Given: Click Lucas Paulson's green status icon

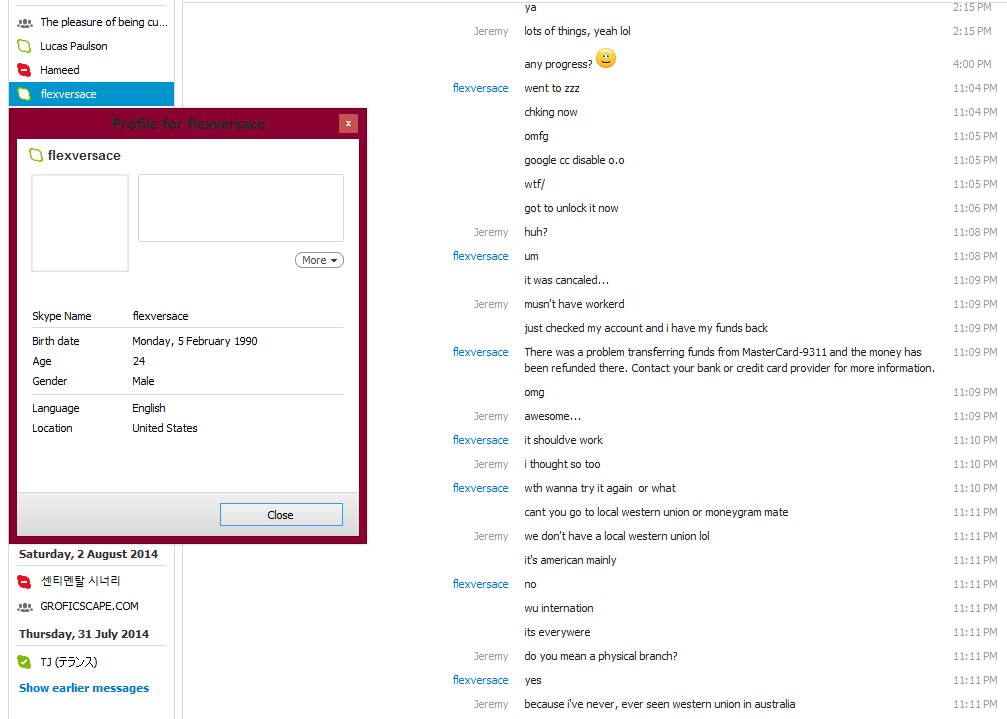Looking at the screenshot, I should (24, 46).
